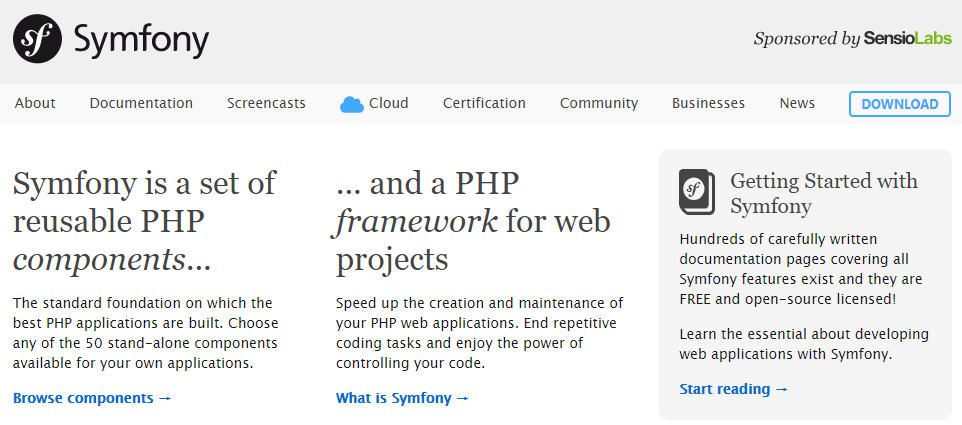Viewport: 962px width, 425px height.
Task: Click the Getting Started book icon
Action: pos(697,191)
